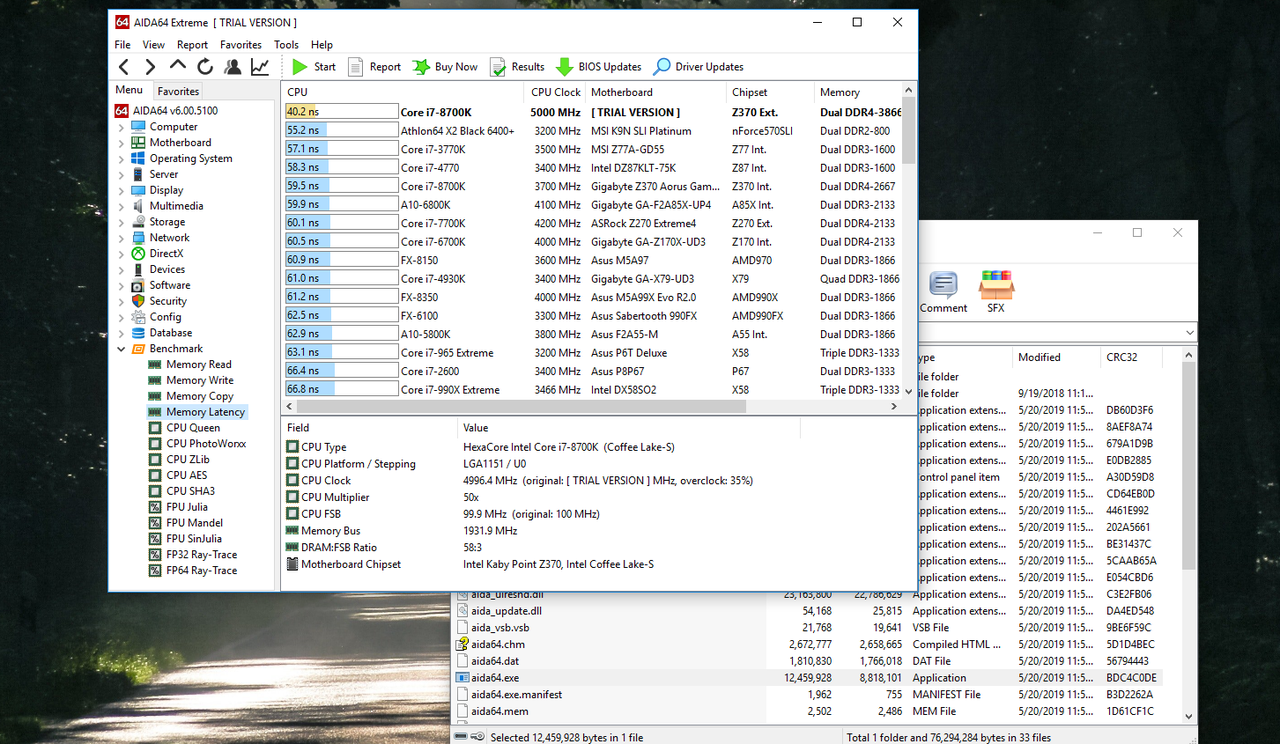Sort by the Motherboard column header
The height and width of the screenshot is (744, 1280).
(x=655, y=92)
